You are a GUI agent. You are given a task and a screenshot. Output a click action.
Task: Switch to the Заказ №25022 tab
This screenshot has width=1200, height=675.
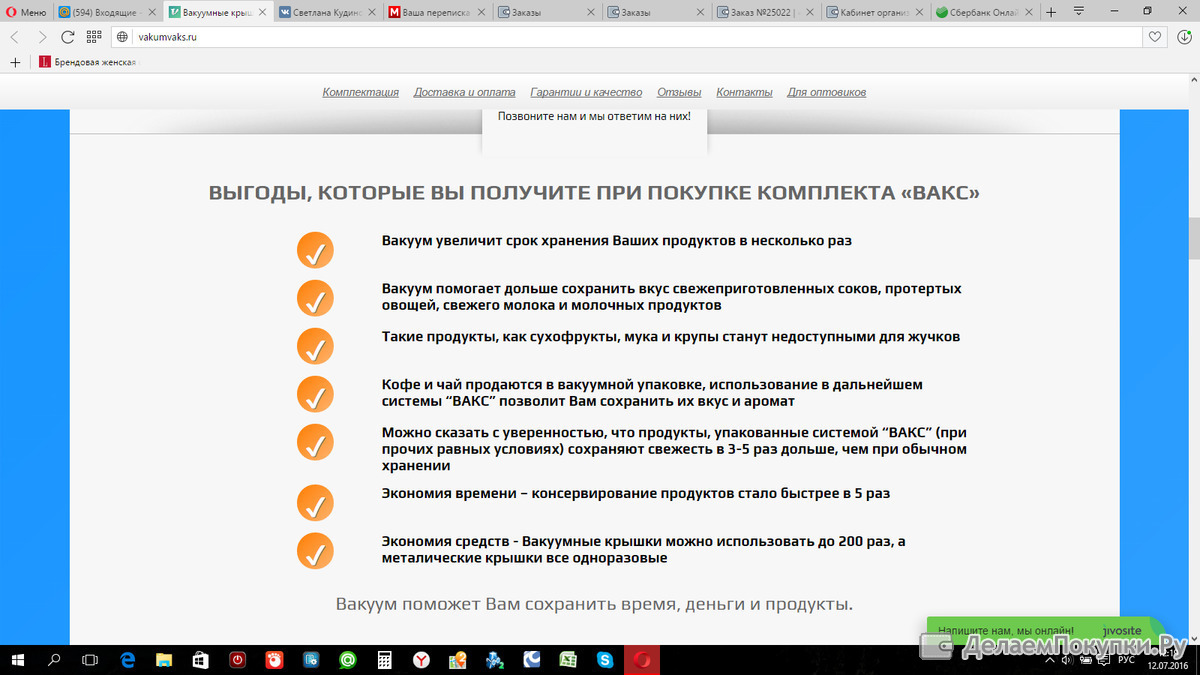(x=764, y=13)
